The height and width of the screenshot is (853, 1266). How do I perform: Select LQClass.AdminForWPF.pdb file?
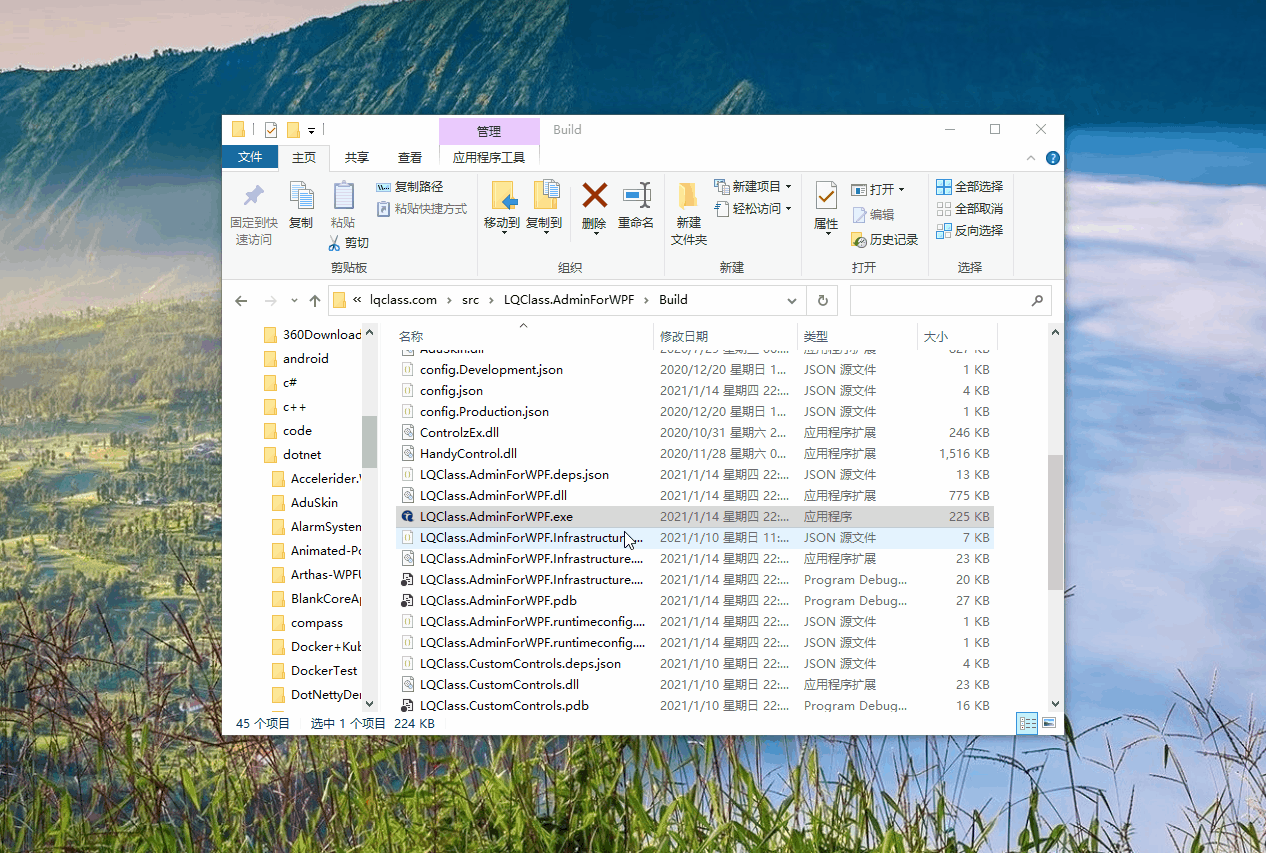click(x=695, y=601)
